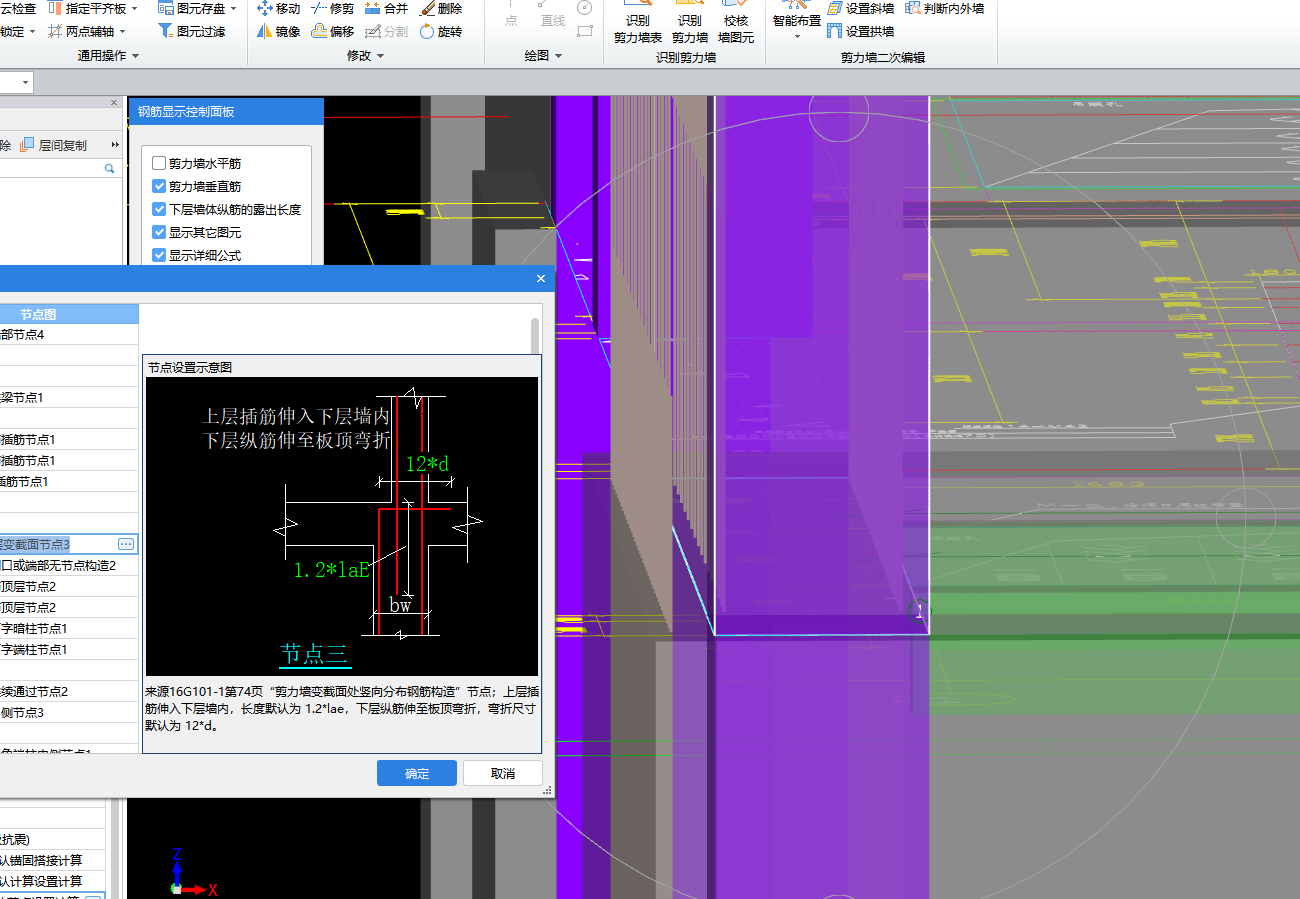Click the 确定 button
This screenshot has height=899, width=1300.
point(417,773)
